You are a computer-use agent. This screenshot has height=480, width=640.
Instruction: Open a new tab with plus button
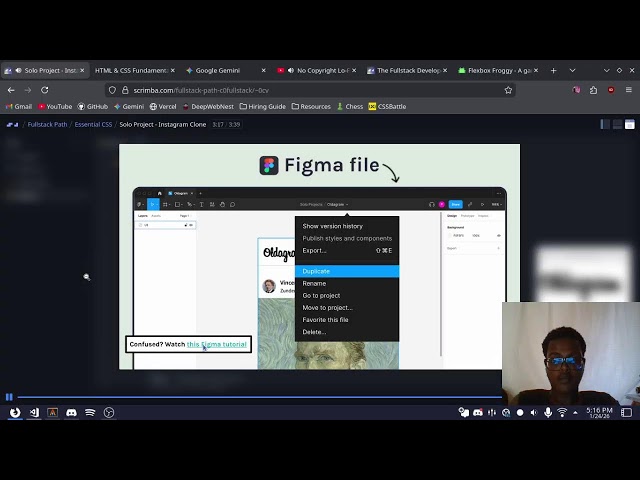553,71
